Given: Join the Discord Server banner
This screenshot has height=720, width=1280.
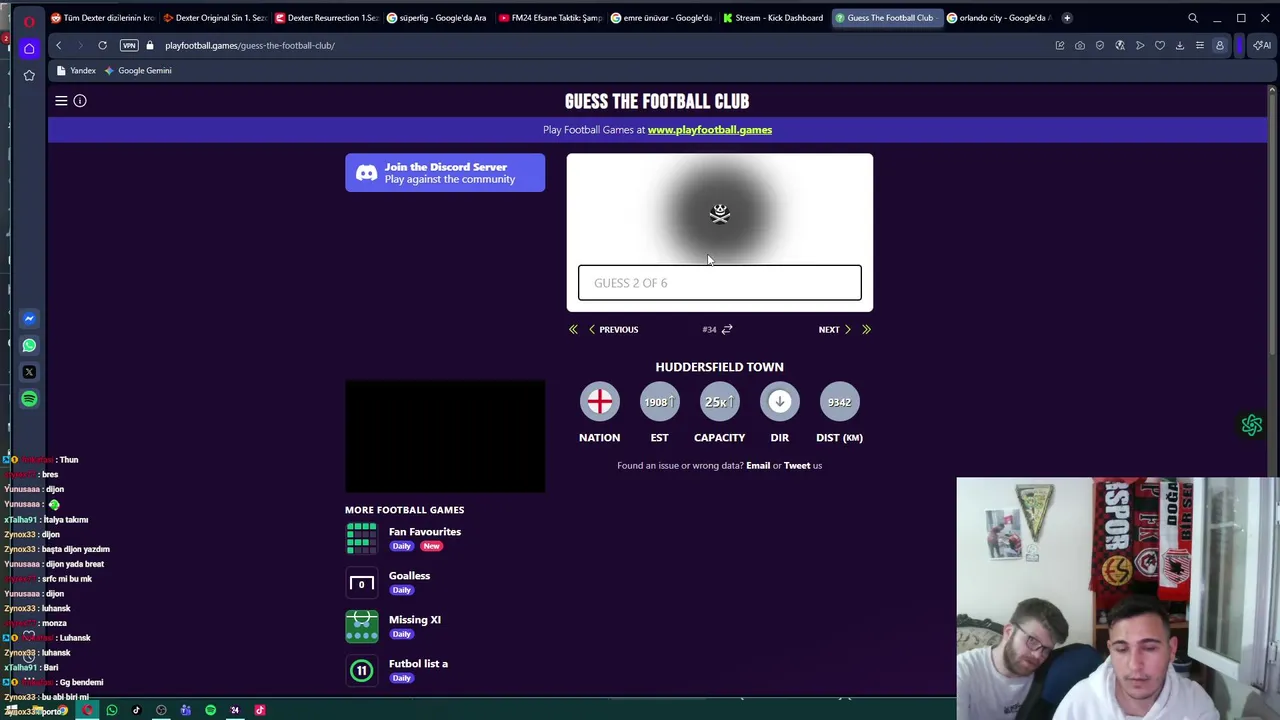Looking at the screenshot, I should tap(445, 173).
